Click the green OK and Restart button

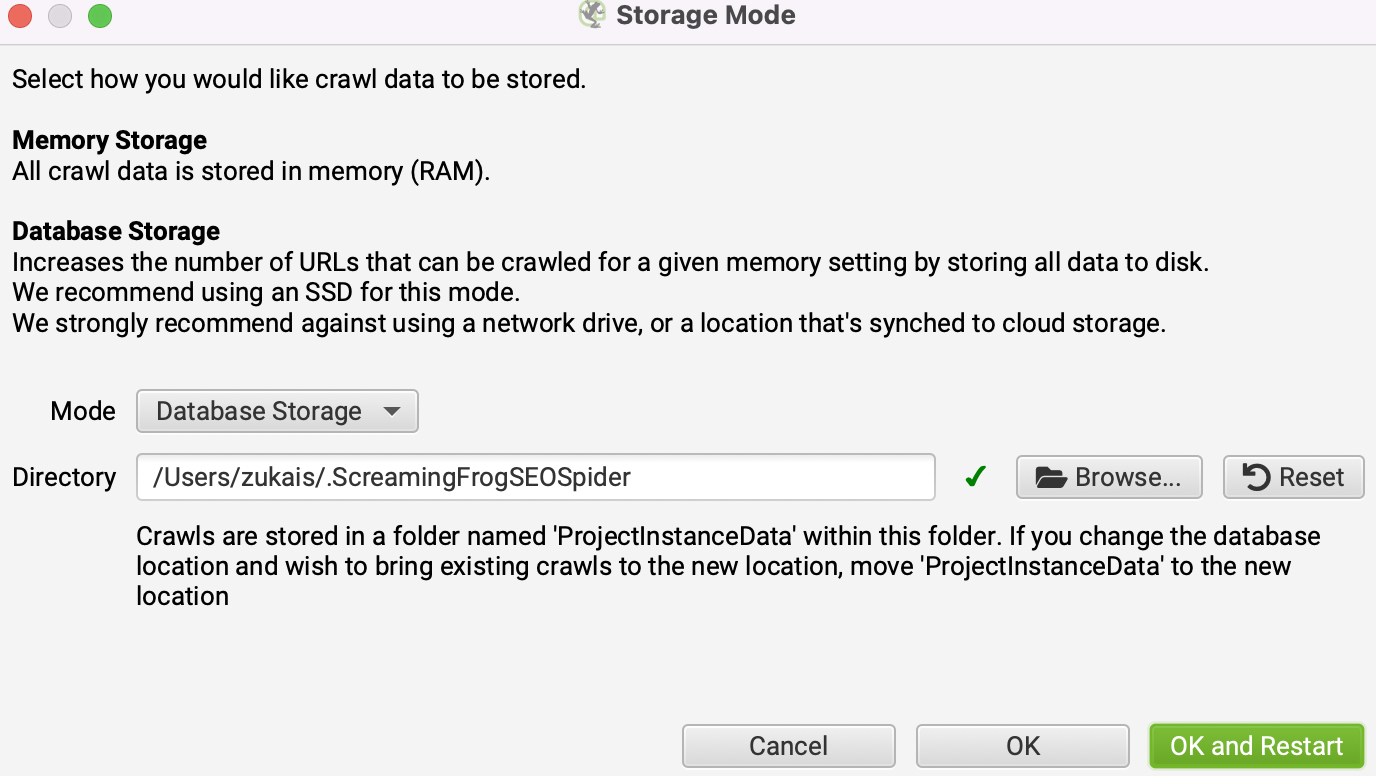1256,746
